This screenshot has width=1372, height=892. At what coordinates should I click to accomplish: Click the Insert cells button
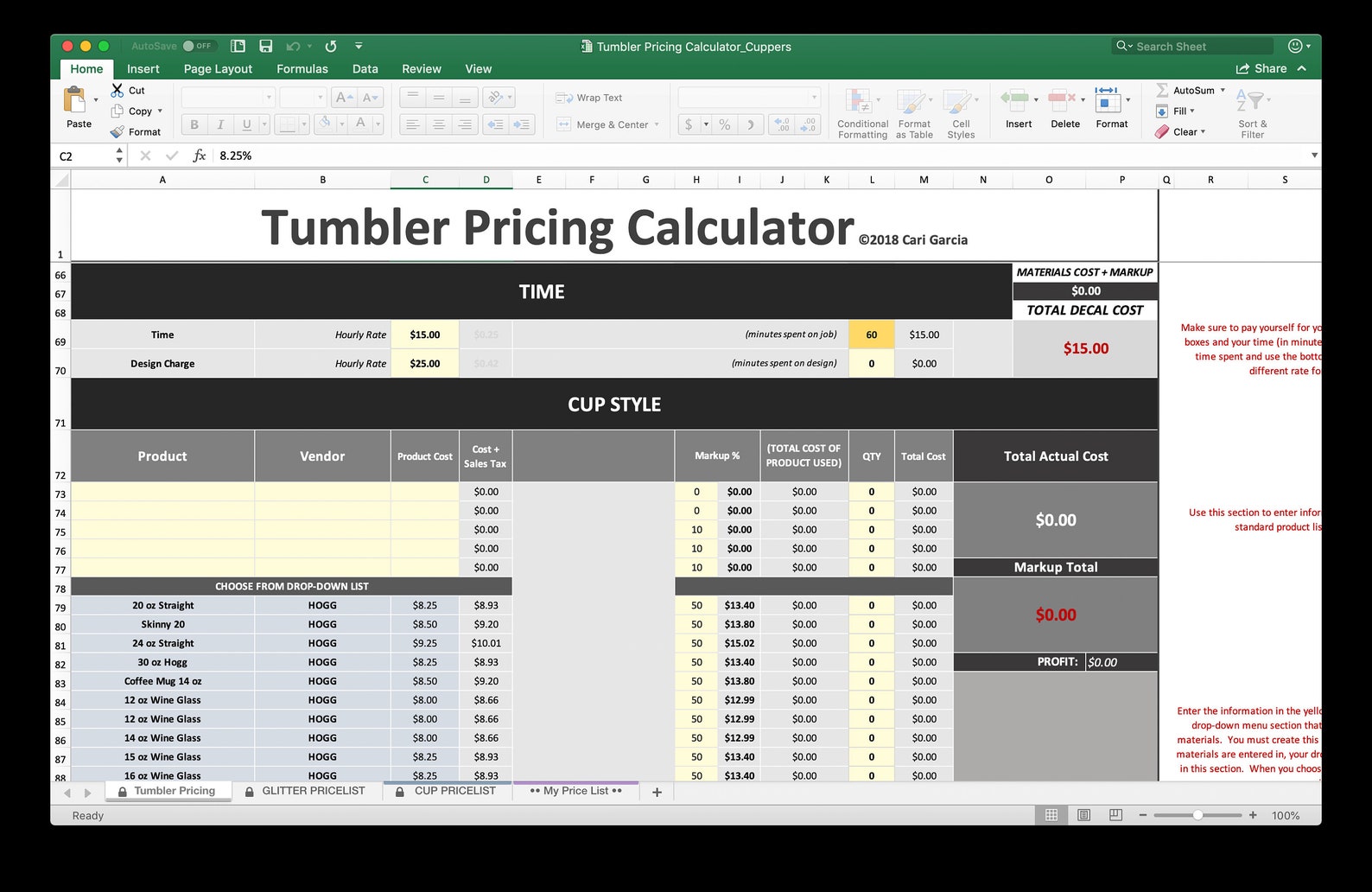[x=1019, y=109]
